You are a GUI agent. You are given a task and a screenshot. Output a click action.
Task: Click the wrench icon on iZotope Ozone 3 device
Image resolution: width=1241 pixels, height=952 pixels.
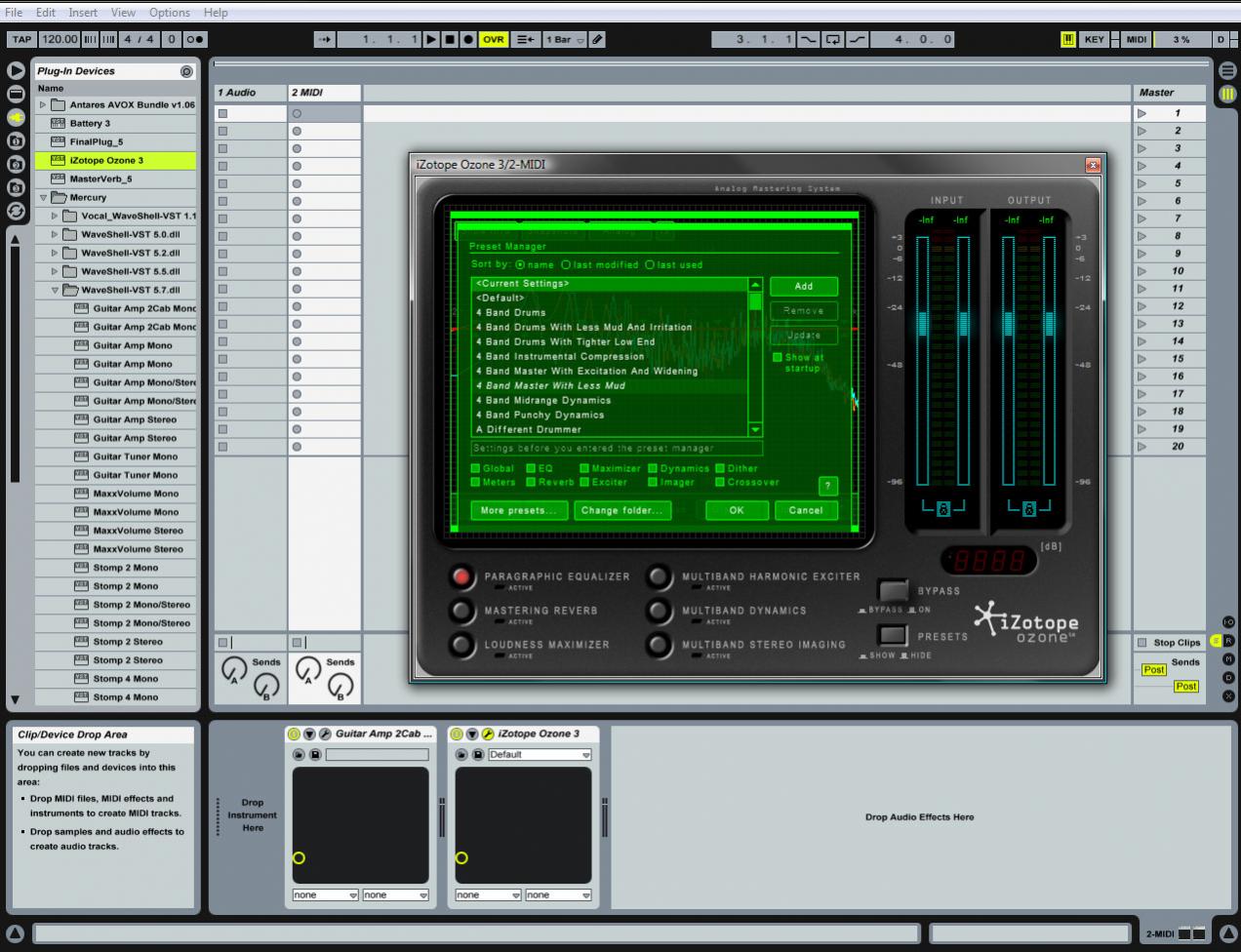click(x=488, y=734)
